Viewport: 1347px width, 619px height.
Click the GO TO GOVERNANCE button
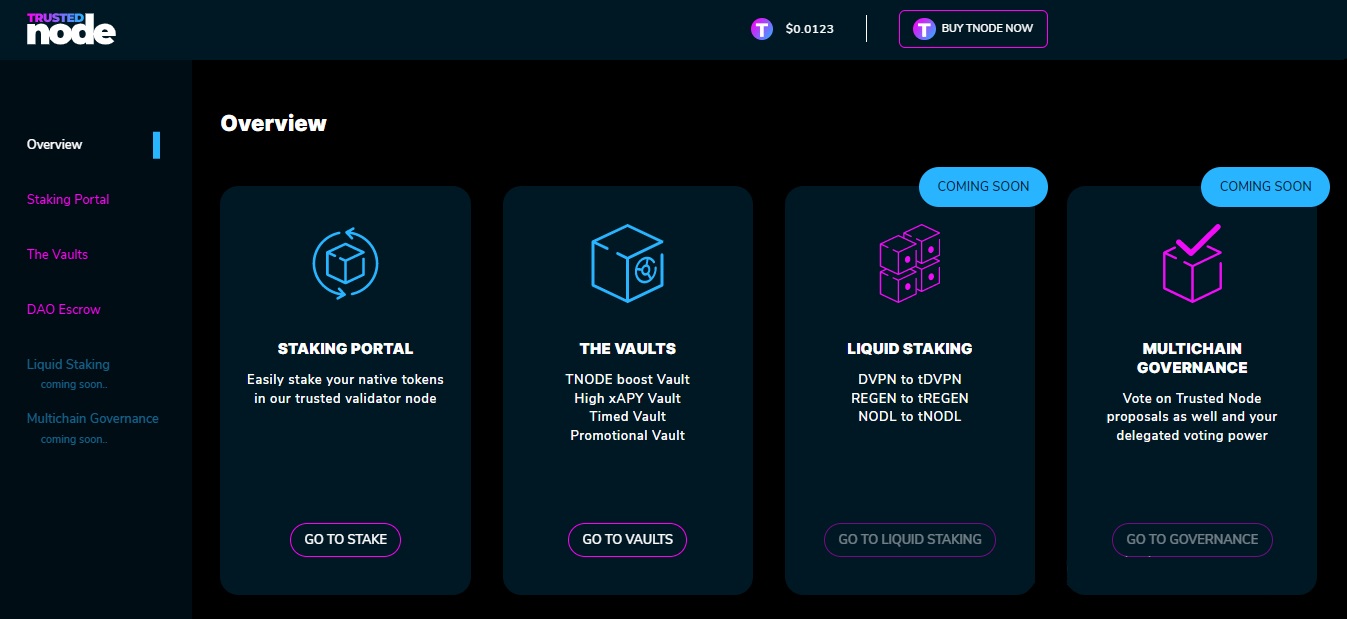click(1192, 540)
